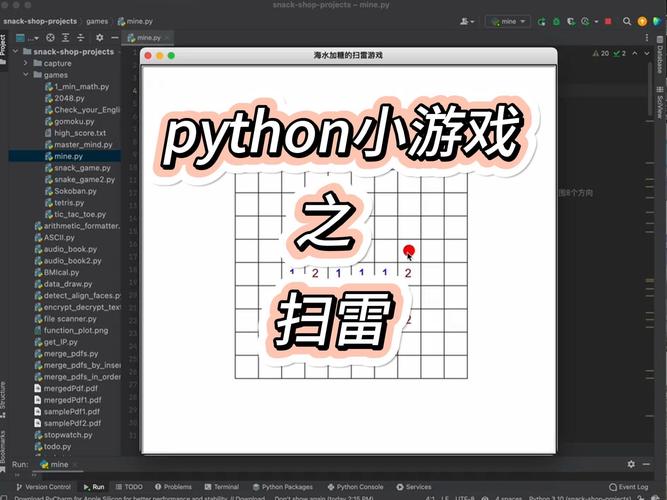Image resolution: width=667 pixels, height=500 pixels.
Task: Collapse the snack-shop-projects root folder
Action: tap(15, 51)
